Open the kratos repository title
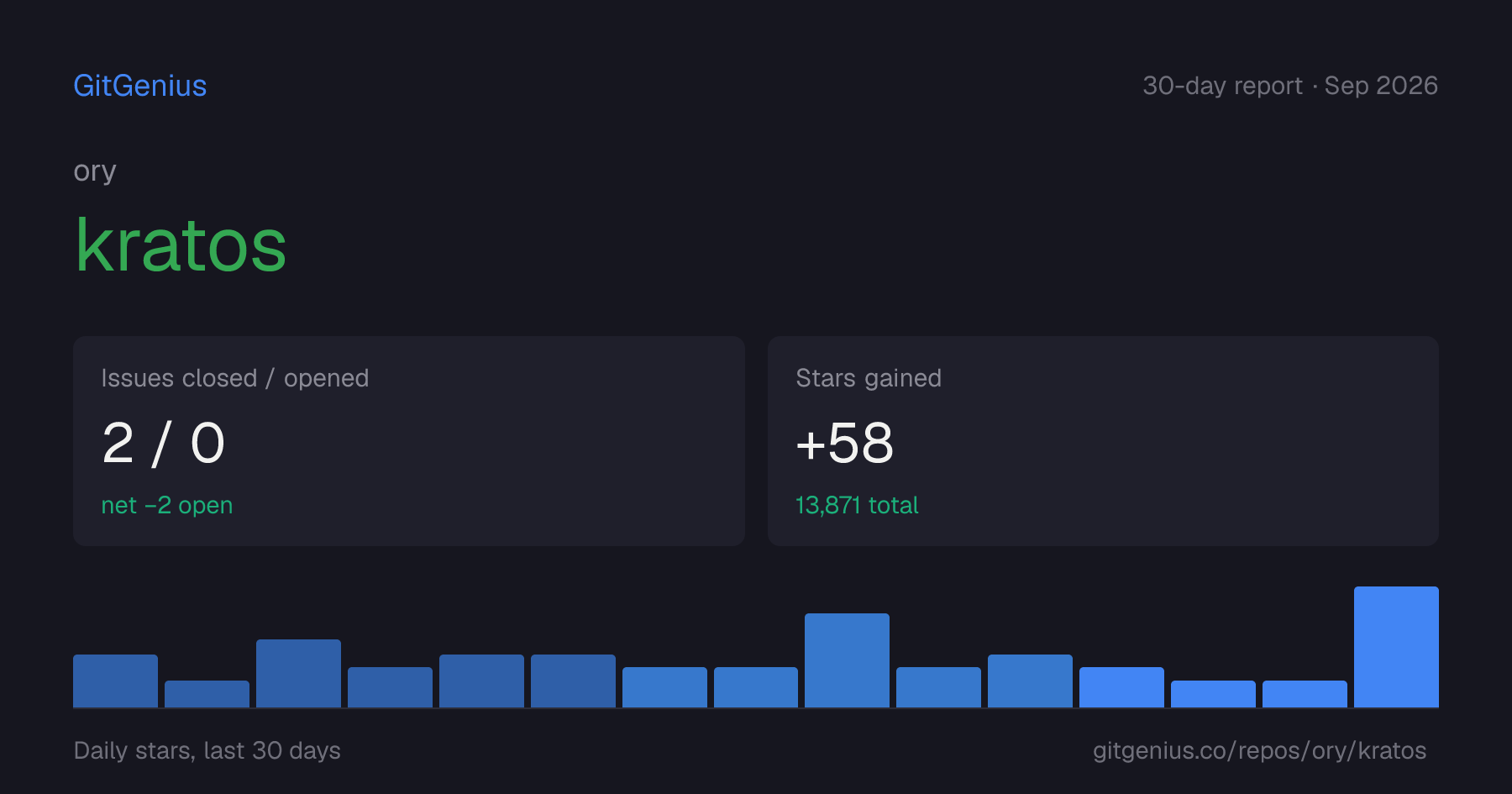The image size is (1512, 794). click(x=181, y=245)
